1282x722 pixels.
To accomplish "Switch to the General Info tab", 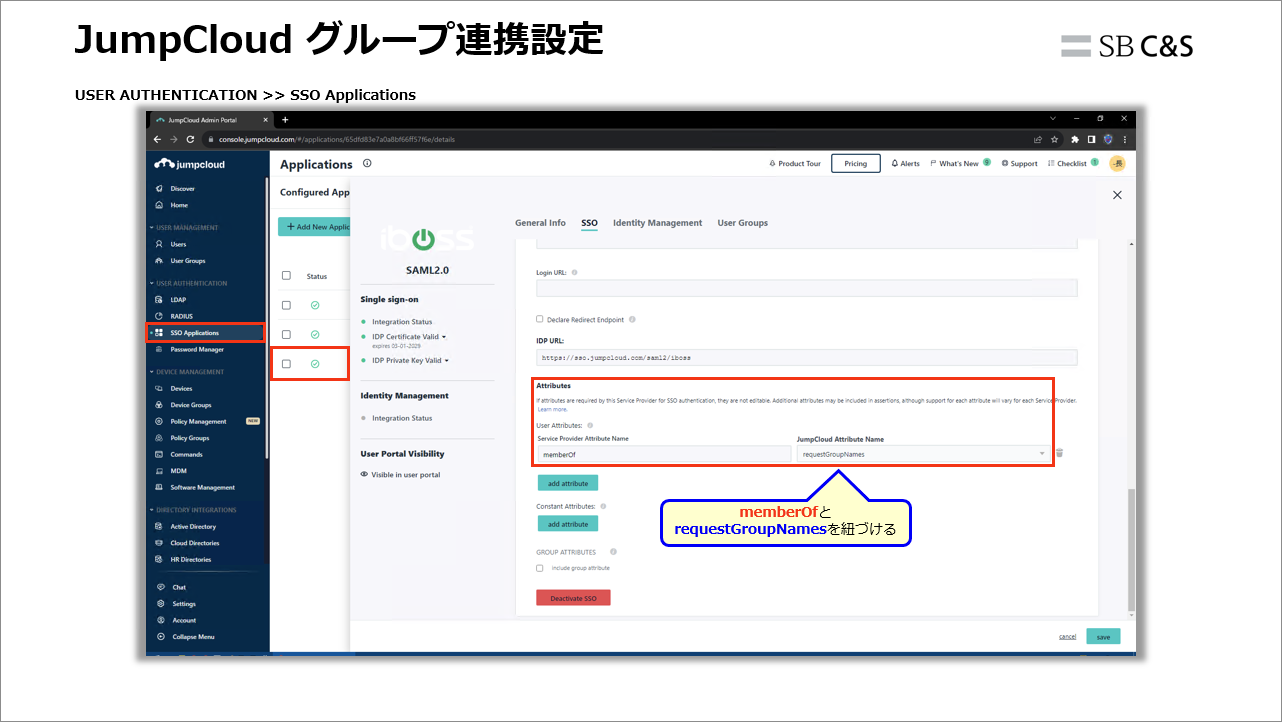I will [x=540, y=223].
